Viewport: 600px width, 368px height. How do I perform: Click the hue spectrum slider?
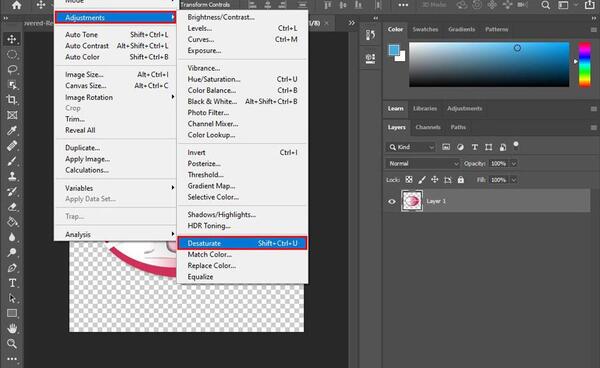584,65
